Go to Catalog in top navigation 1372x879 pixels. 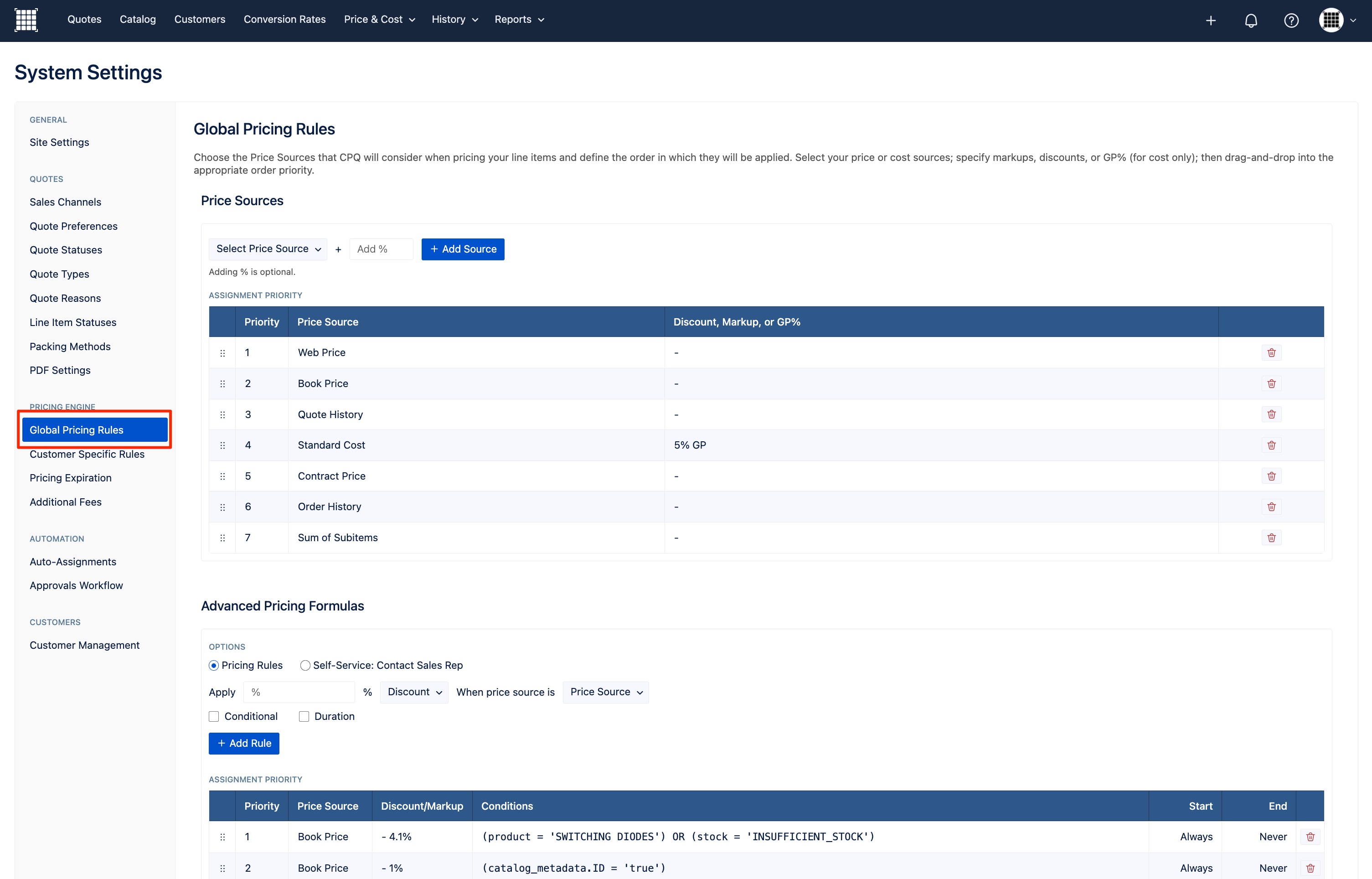138,20
